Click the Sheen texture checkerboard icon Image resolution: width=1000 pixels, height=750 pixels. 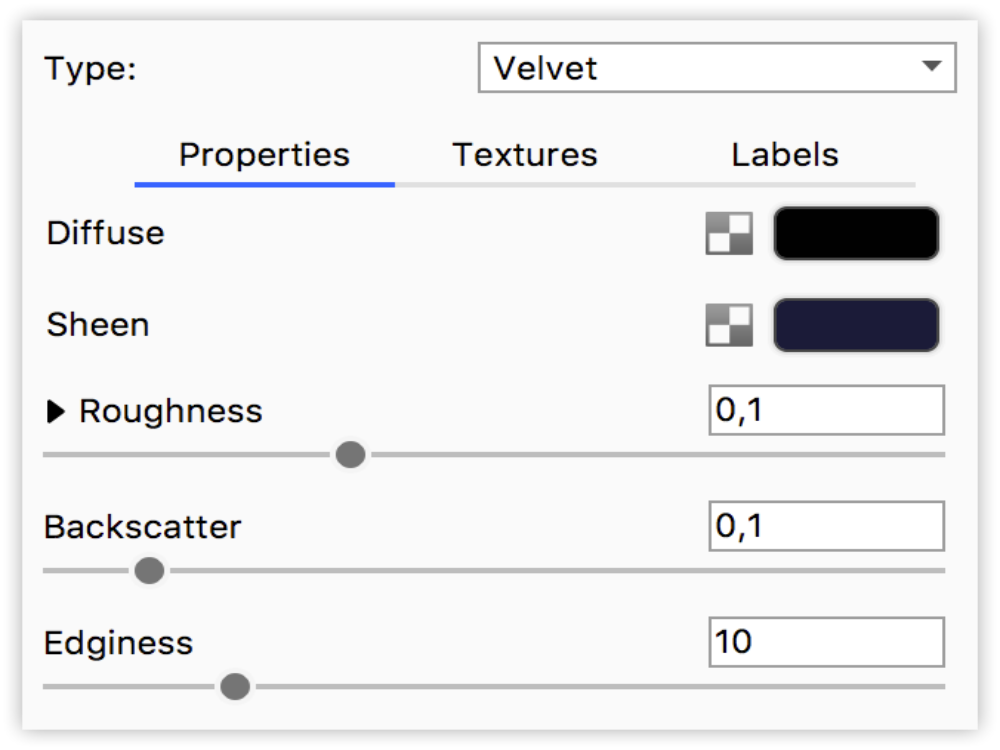[729, 326]
